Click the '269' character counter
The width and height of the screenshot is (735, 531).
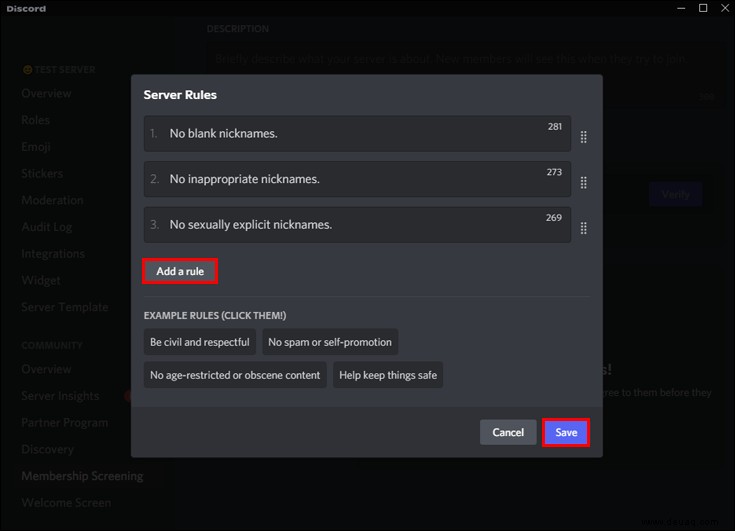[554, 217]
